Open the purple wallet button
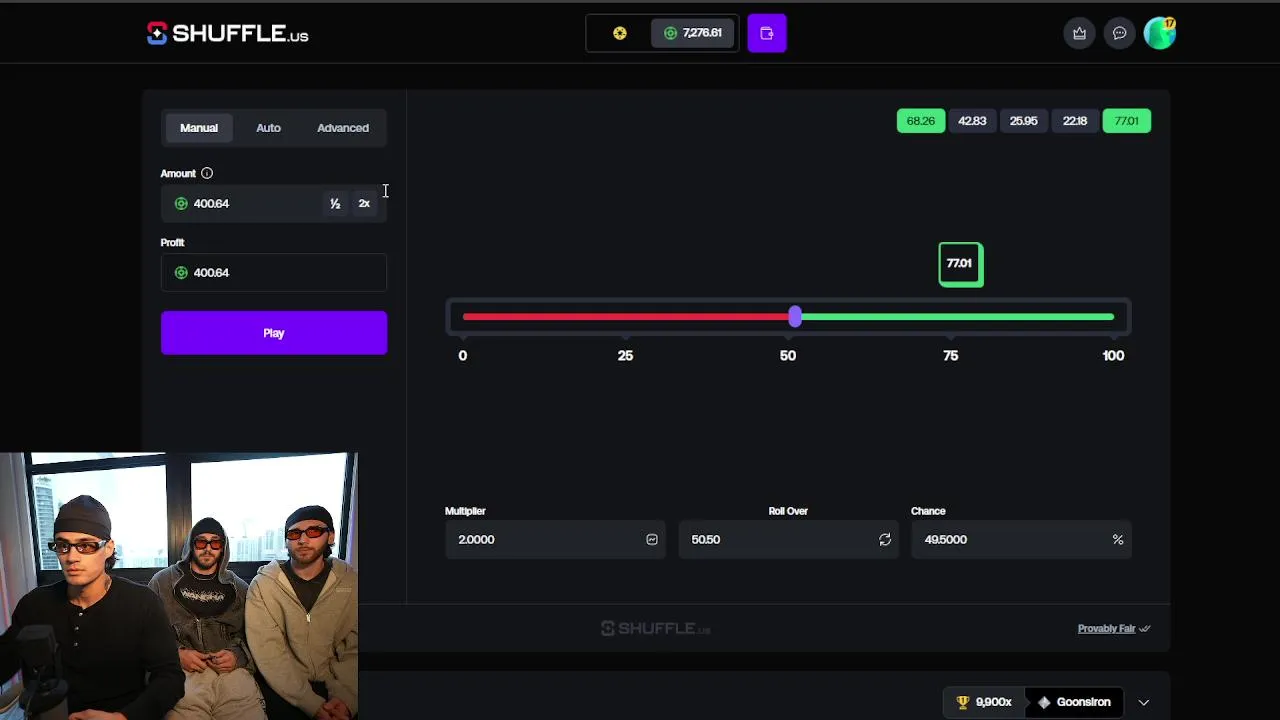 [767, 33]
